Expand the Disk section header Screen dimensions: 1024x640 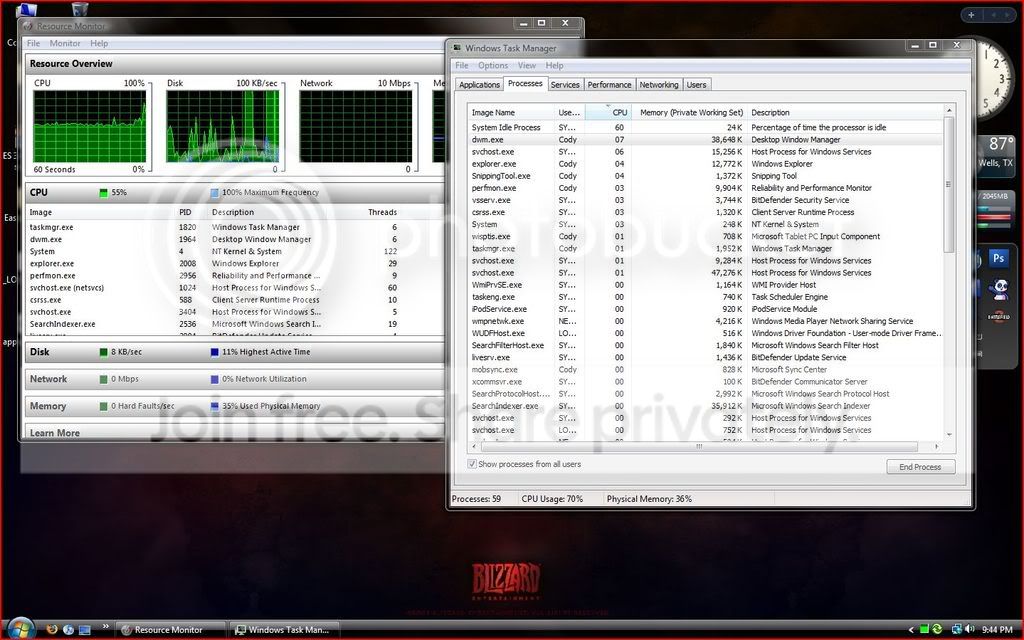coord(235,352)
